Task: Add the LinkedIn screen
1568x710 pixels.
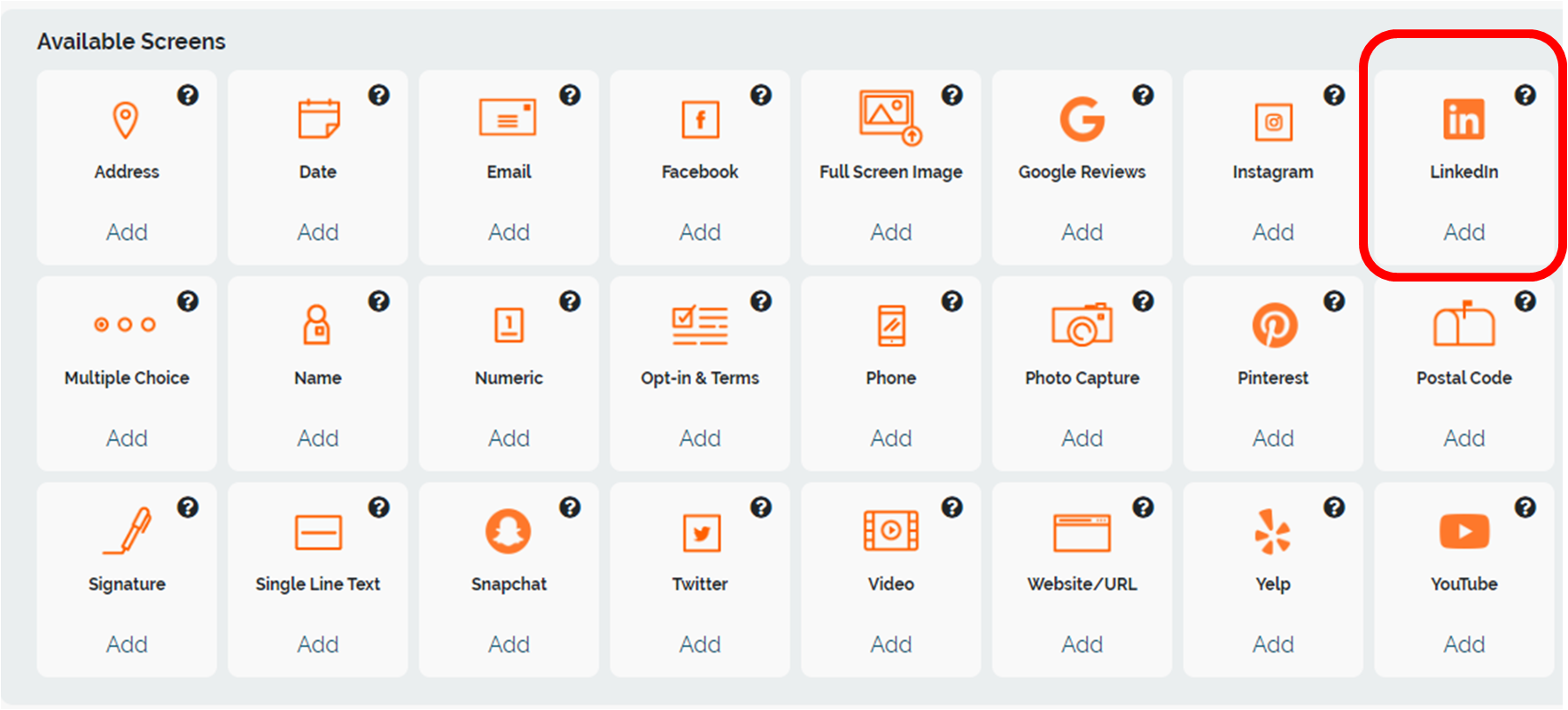Action: (x=1463, y=232)
